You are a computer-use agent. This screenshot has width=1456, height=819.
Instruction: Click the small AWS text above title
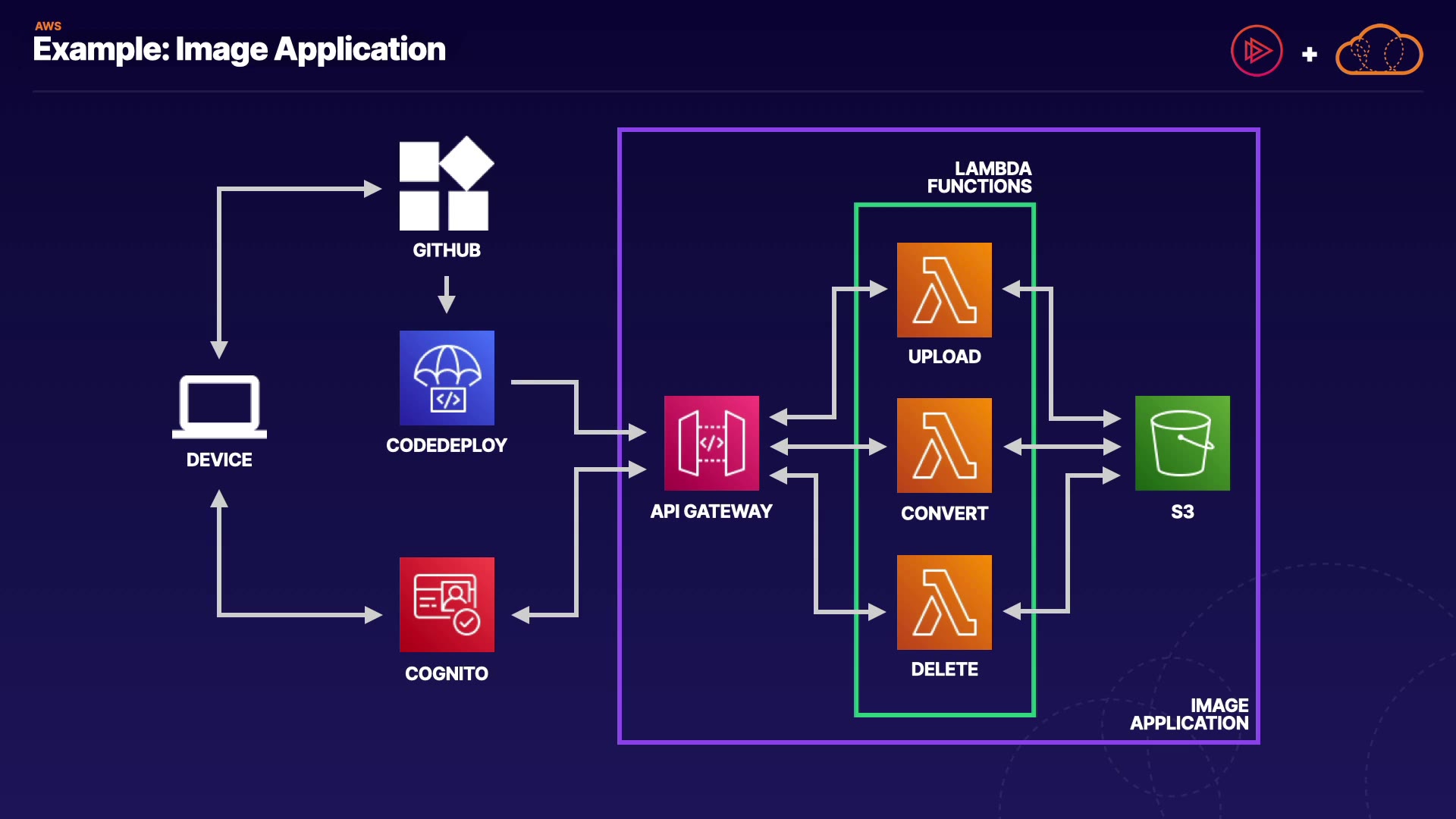pyautogui.click(x=48, y=26)
